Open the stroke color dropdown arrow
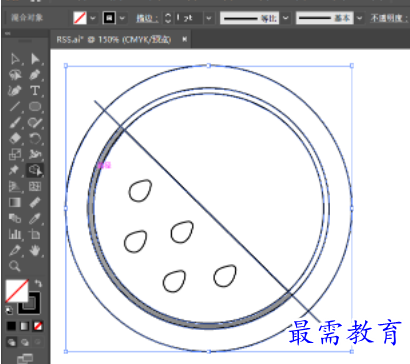The width and height of the screenshot is (410, 364). click(122, 18)
